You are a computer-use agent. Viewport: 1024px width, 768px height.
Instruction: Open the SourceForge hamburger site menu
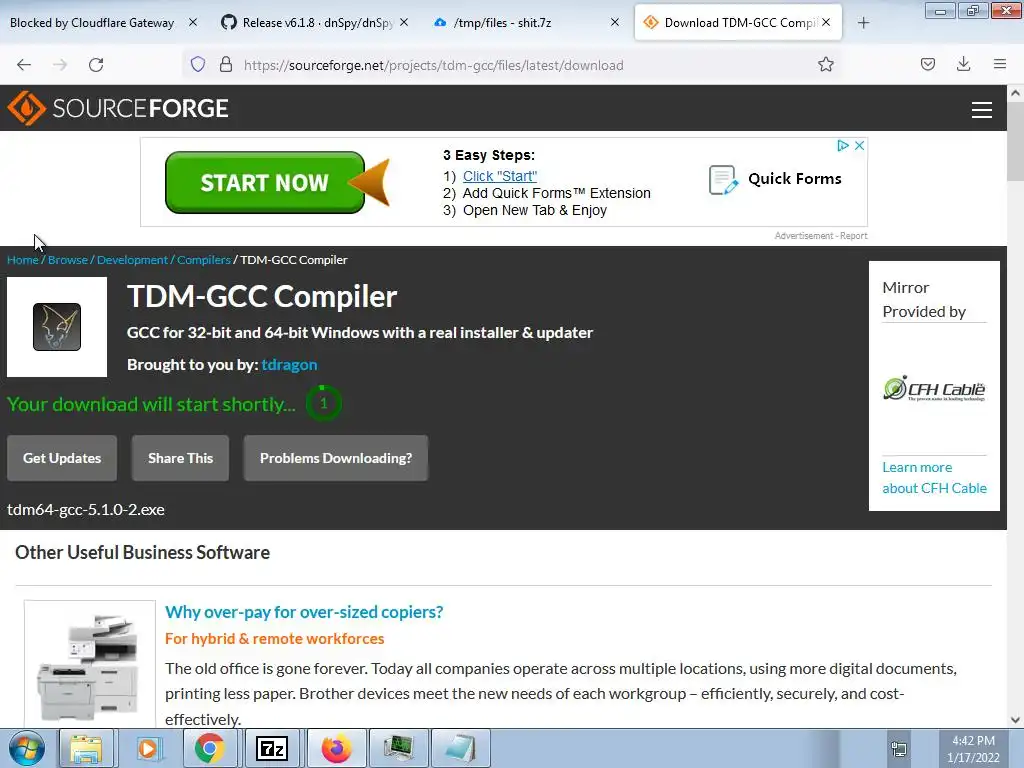[982, 110]
